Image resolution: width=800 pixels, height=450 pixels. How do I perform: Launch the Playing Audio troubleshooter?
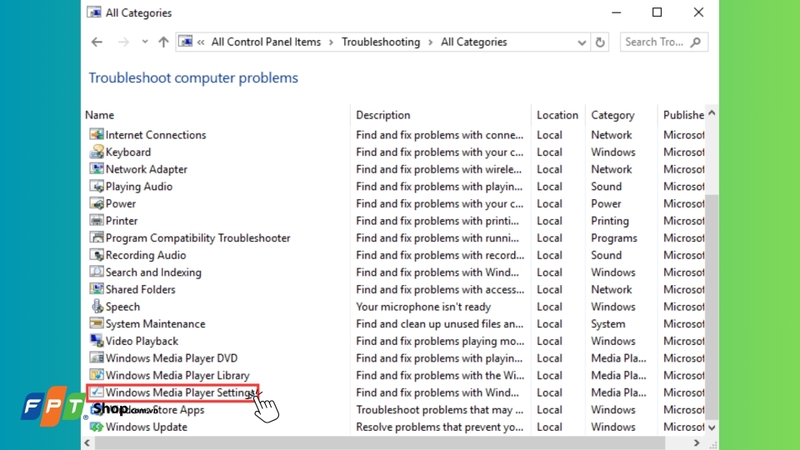click(x=139, y=186)
